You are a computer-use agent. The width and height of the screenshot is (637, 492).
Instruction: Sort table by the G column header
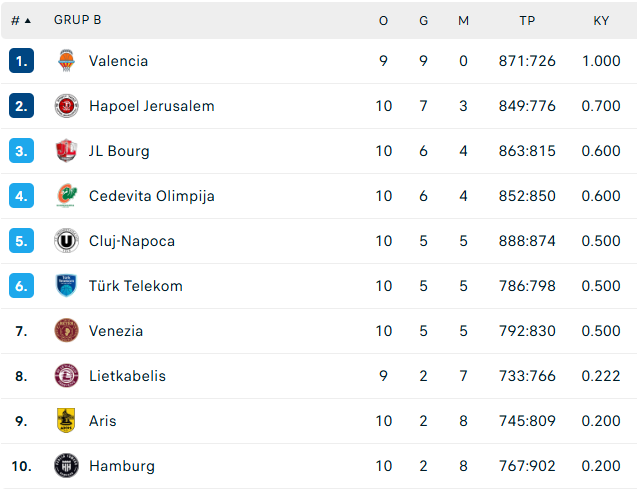click(x=423, y=21)
